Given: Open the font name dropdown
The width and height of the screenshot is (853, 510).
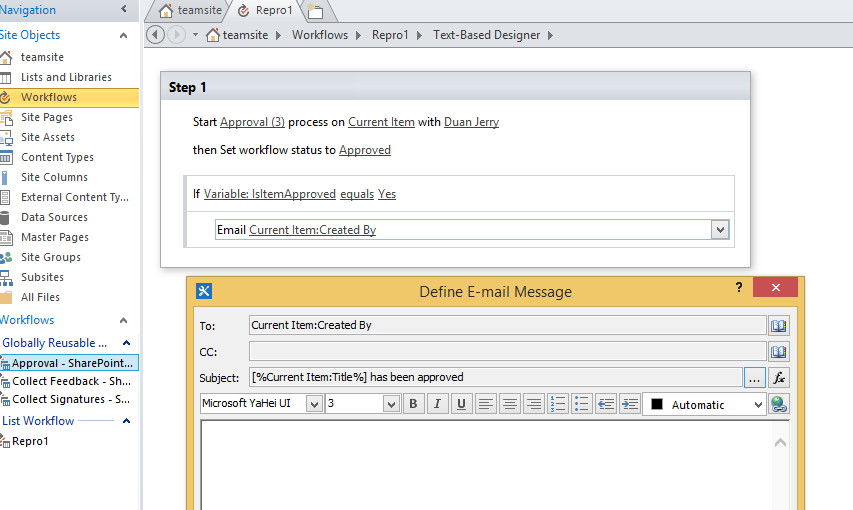Looking at the screenshot, I should click(x=314, y=404).
